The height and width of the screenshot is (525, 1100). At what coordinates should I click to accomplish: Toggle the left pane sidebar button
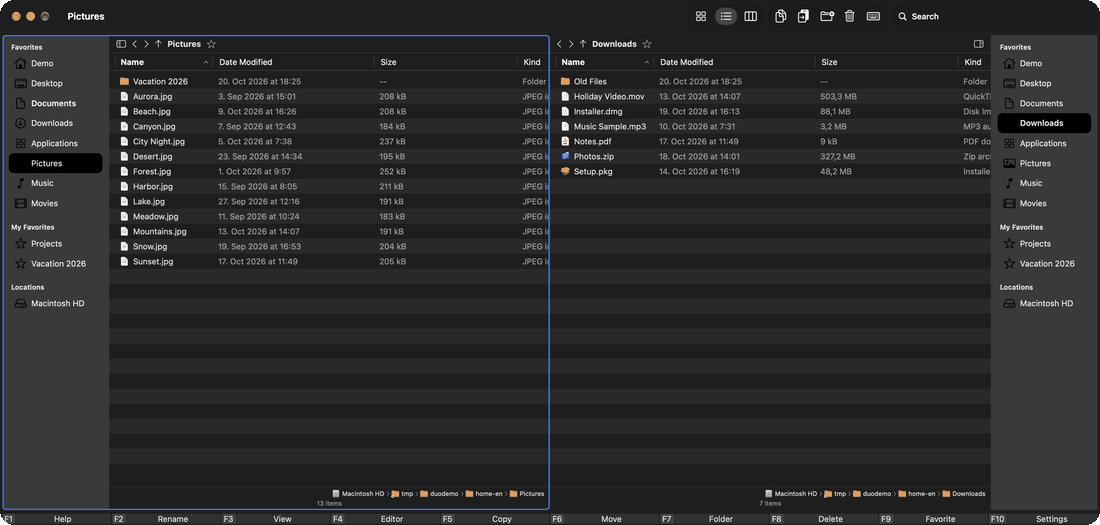click(121, 44)
